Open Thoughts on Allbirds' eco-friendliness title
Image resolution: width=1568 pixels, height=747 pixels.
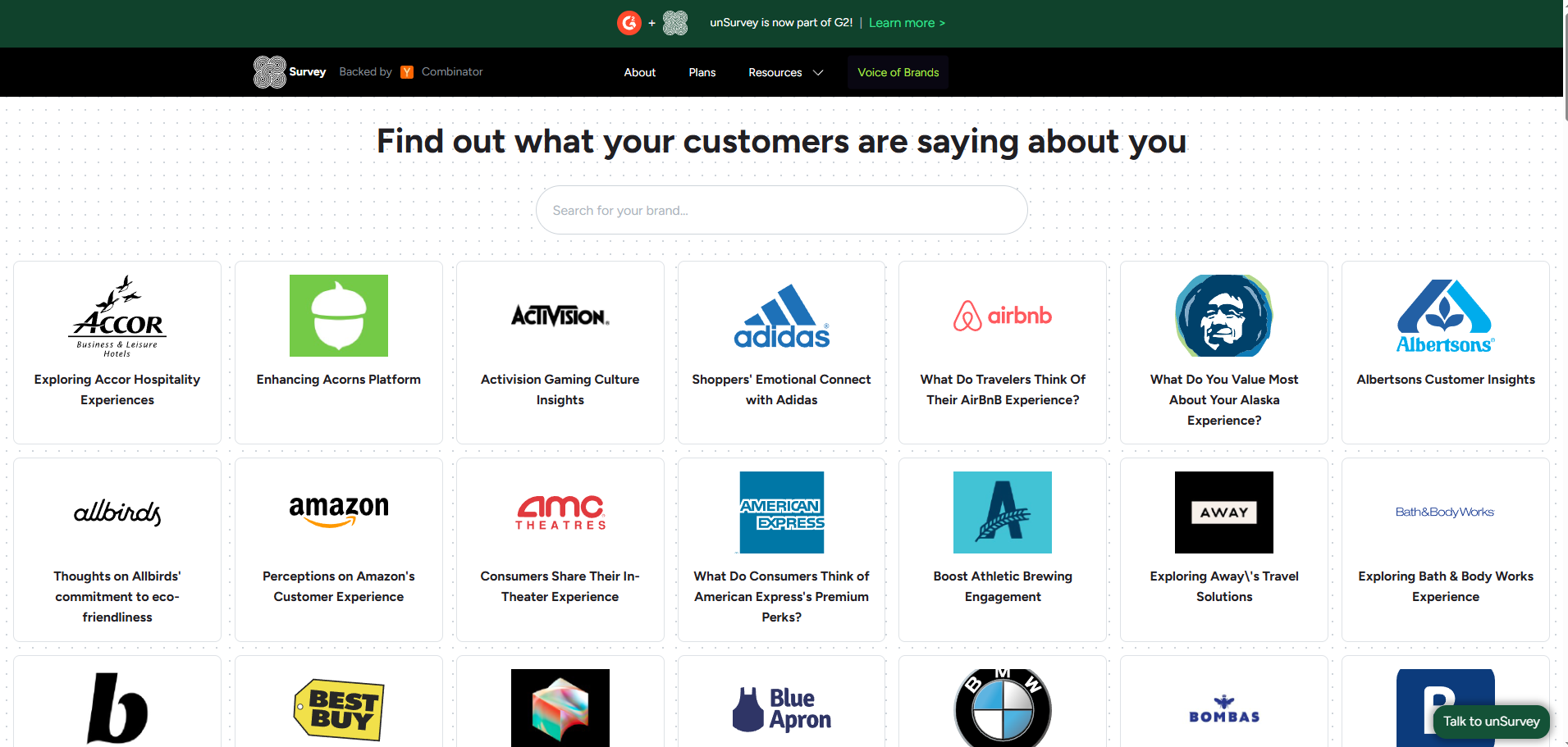tap(117, 597)
